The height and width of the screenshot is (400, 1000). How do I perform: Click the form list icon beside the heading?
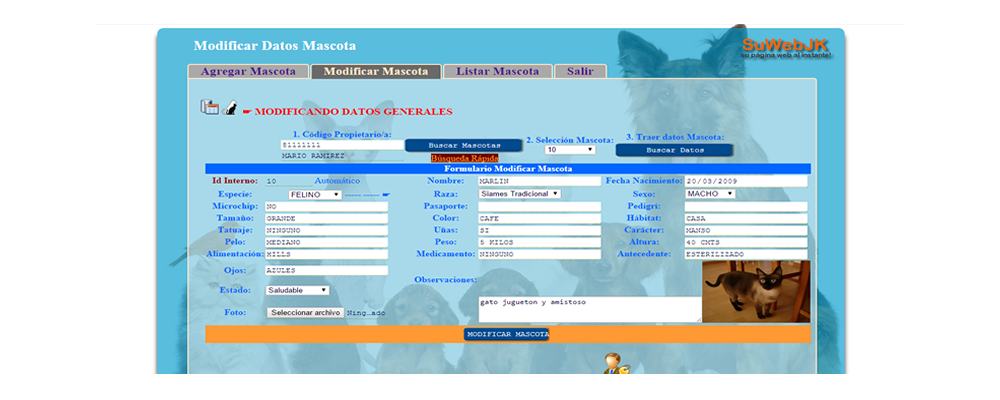tap(209, 108)
